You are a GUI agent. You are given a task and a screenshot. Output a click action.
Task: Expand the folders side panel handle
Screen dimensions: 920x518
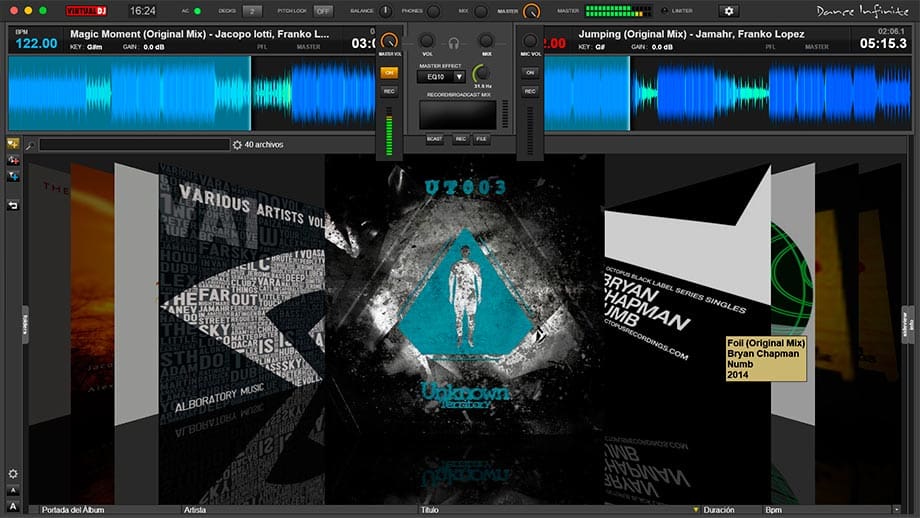click(25, 324)
